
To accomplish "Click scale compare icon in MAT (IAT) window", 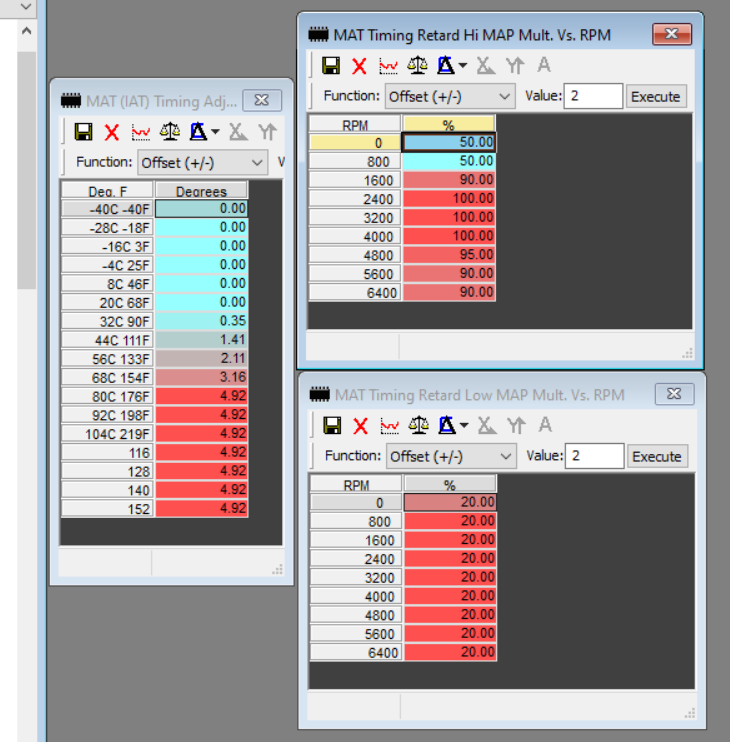I will pyautogui.click(x=170, y=132).
